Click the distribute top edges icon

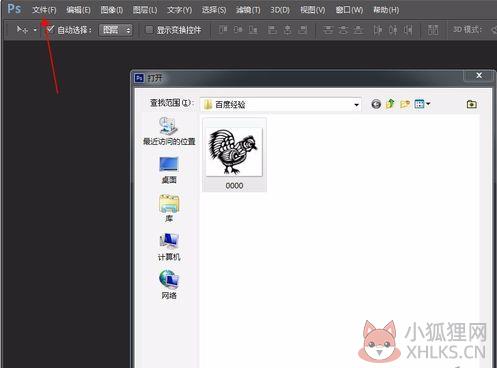pos(328,30)
